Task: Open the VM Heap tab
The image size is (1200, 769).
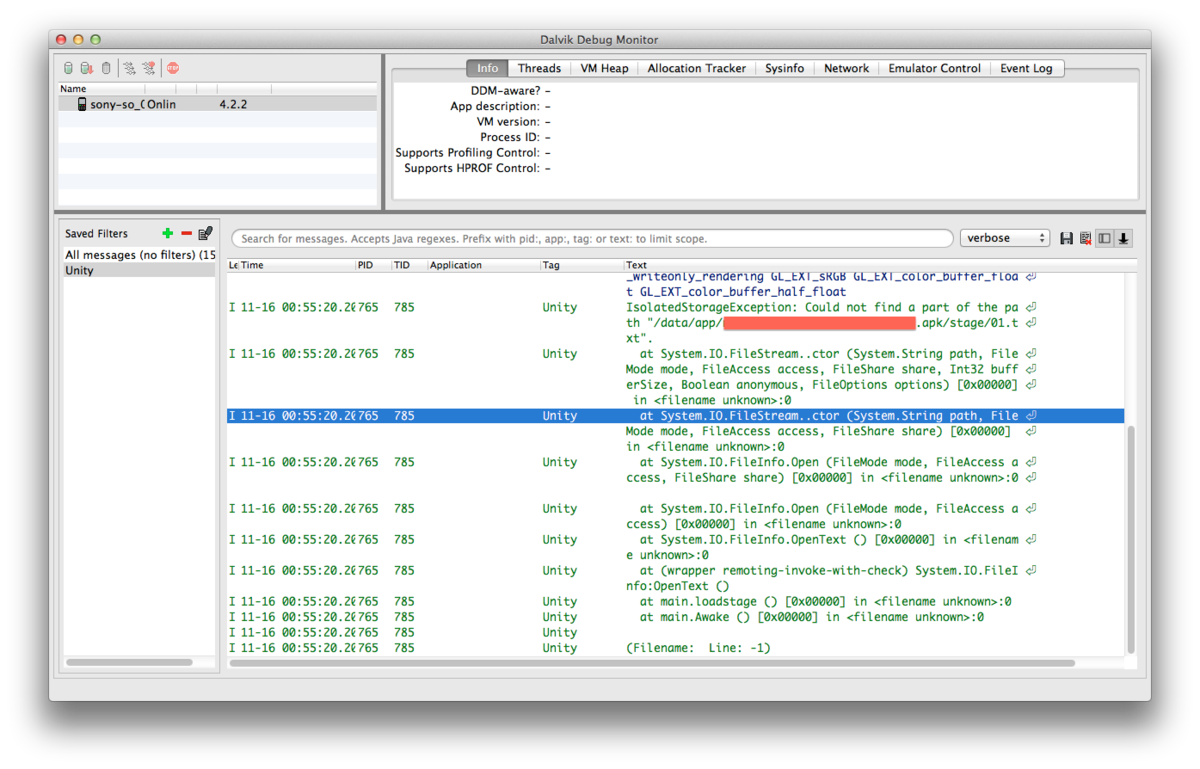Action: (x=604, y=68)
